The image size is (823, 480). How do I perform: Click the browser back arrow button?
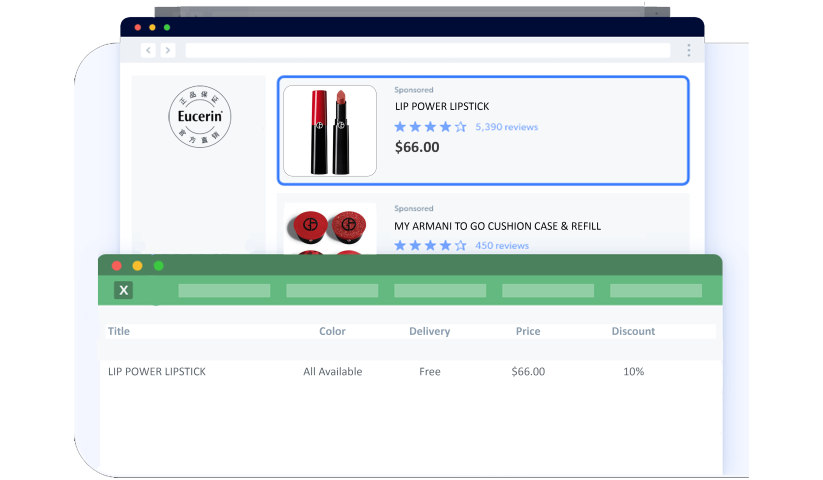(x=149, y=50)
